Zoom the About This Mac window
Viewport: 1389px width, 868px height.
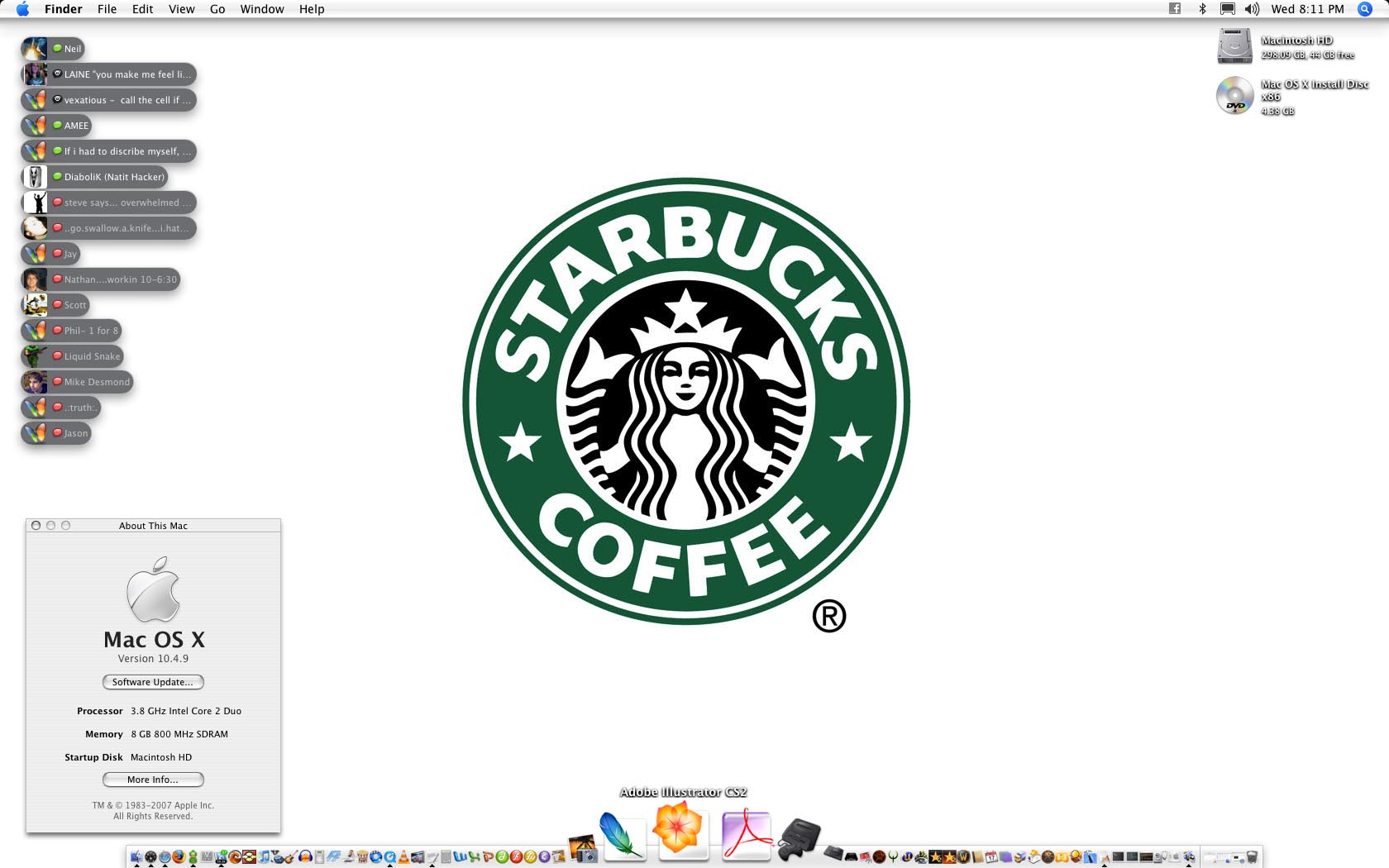coord(65,526)
